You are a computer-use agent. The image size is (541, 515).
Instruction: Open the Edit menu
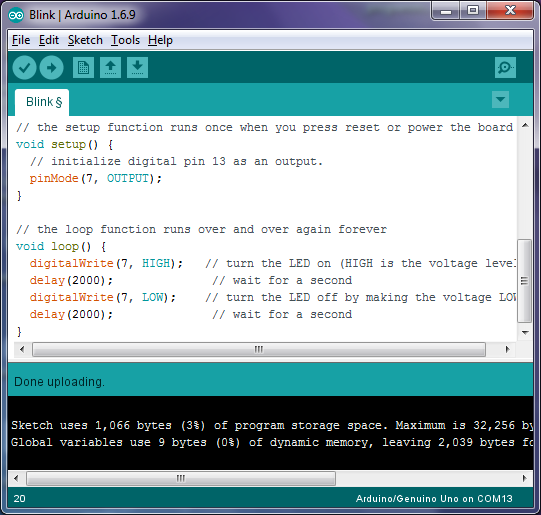49,40
